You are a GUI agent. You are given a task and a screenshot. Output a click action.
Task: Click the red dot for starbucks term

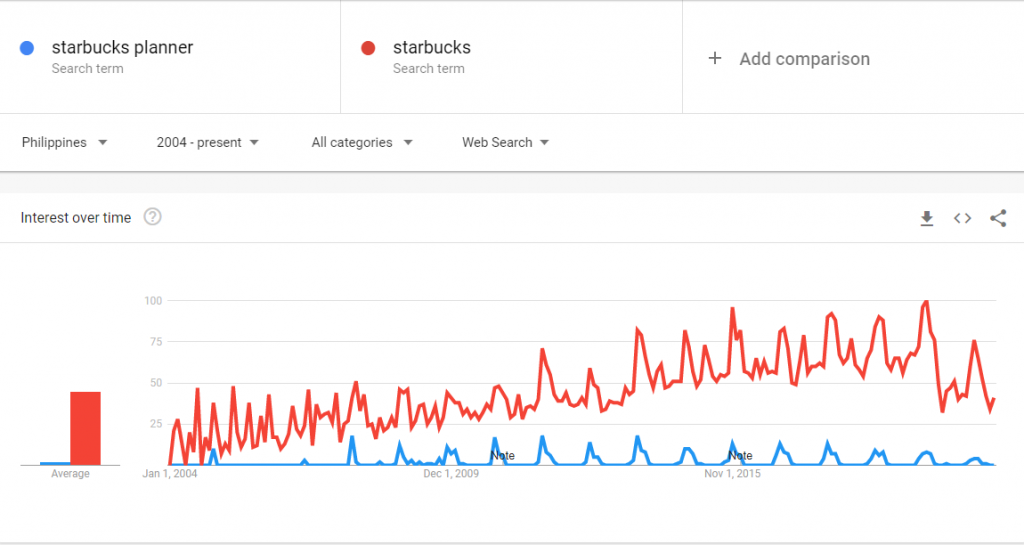click(368, 48)
